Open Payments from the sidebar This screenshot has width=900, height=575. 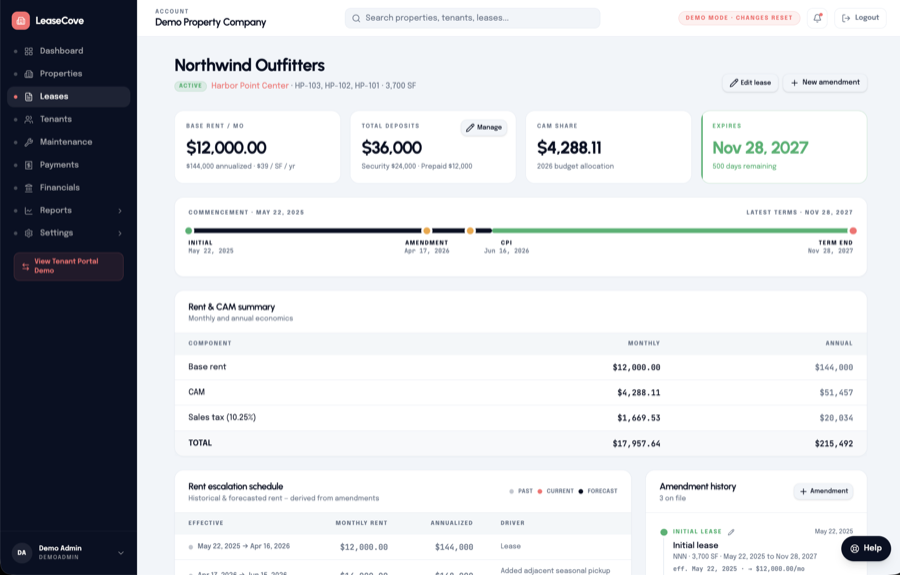[x=68, y=165]
